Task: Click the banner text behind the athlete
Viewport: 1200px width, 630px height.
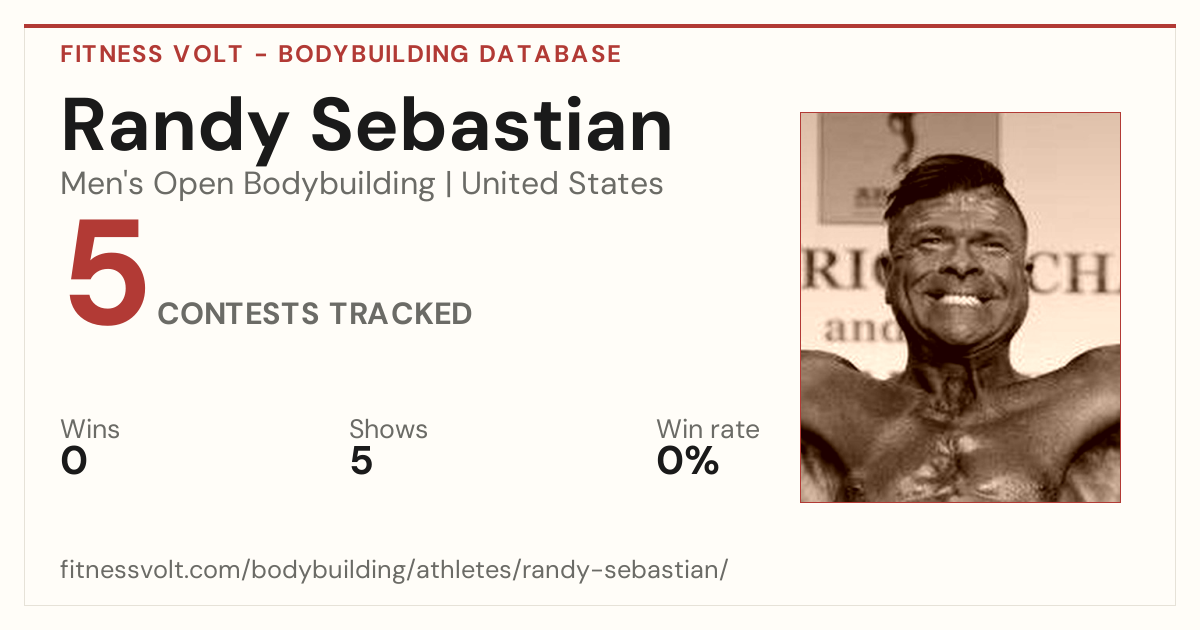Action: point(960,300)
